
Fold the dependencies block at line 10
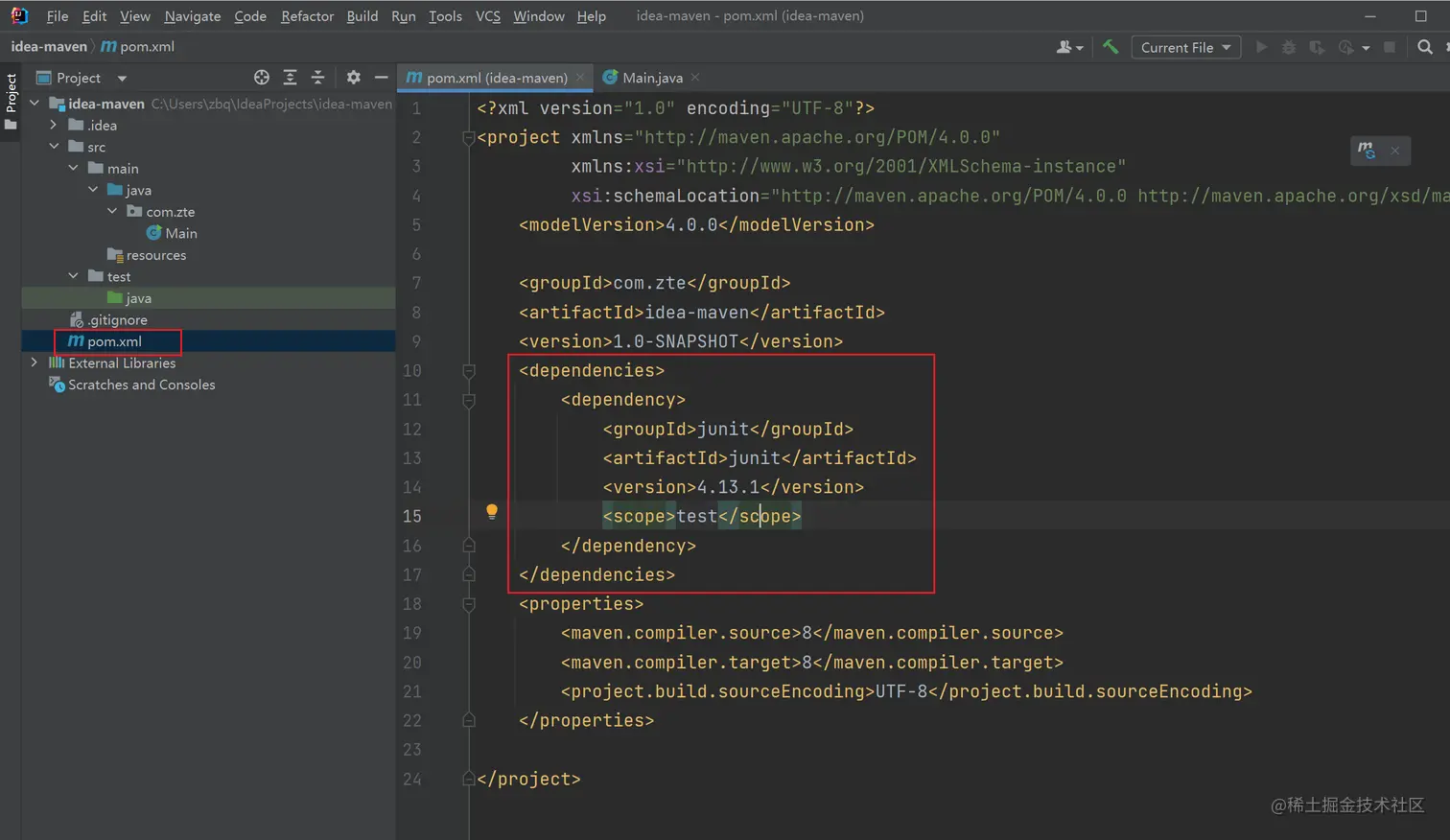click(x=469, y=371)
